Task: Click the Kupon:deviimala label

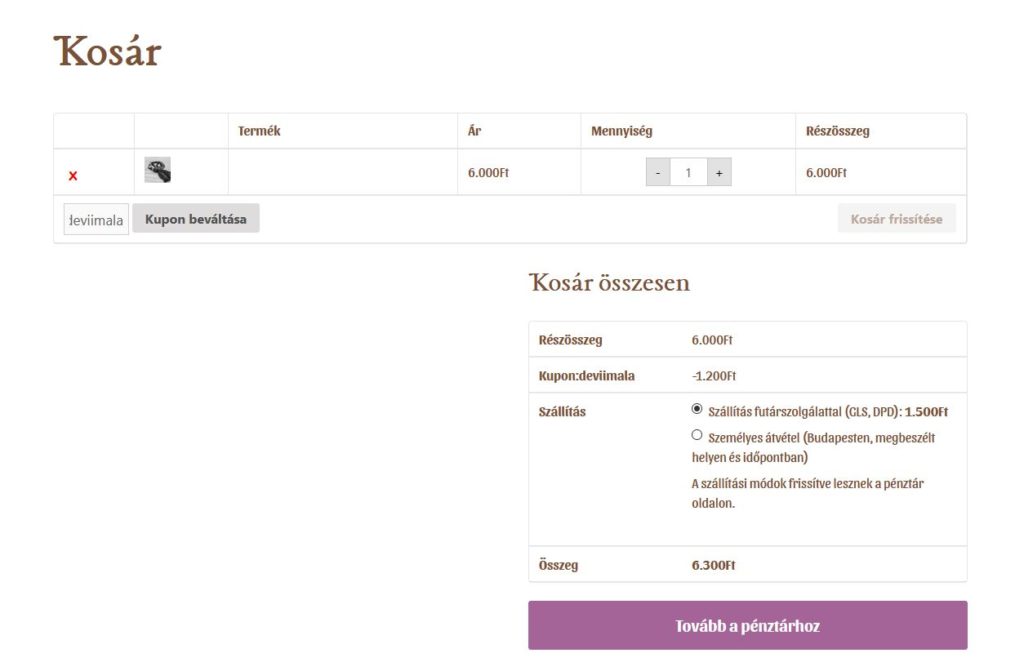Action: click(x=586, y=375)
